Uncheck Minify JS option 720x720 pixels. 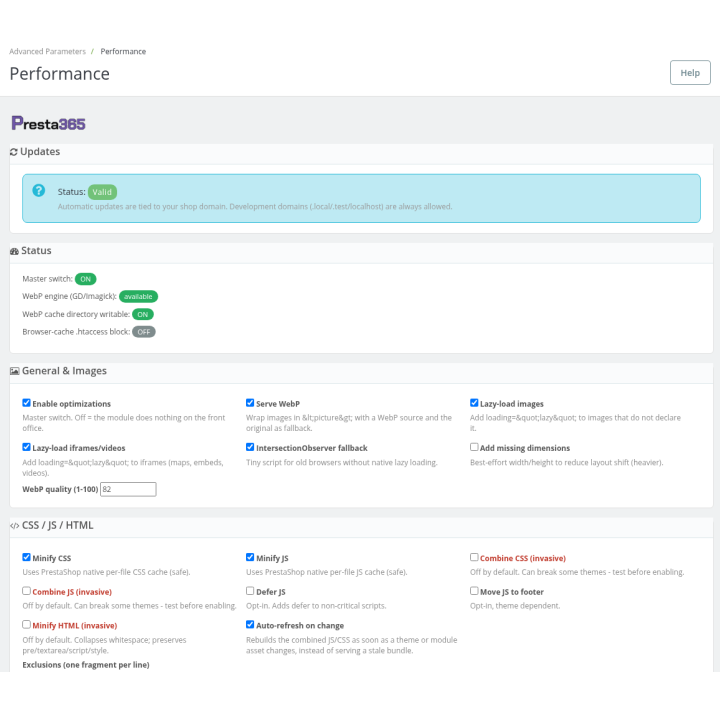pyautogui.click(x=250, y=557)
